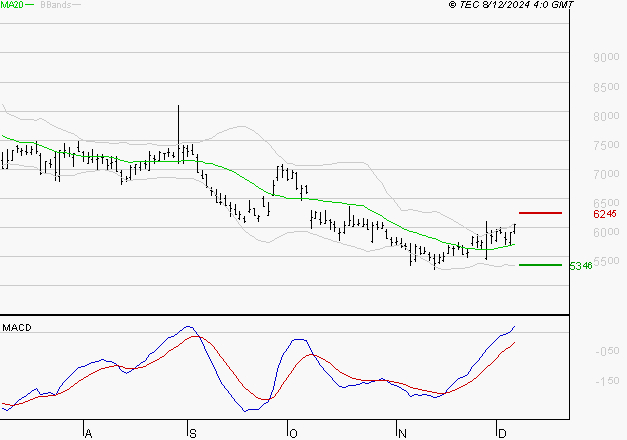Click the red 6245 resistance value
The height and width of the screenshot is (440, 627).
click(x=605, y=214)
